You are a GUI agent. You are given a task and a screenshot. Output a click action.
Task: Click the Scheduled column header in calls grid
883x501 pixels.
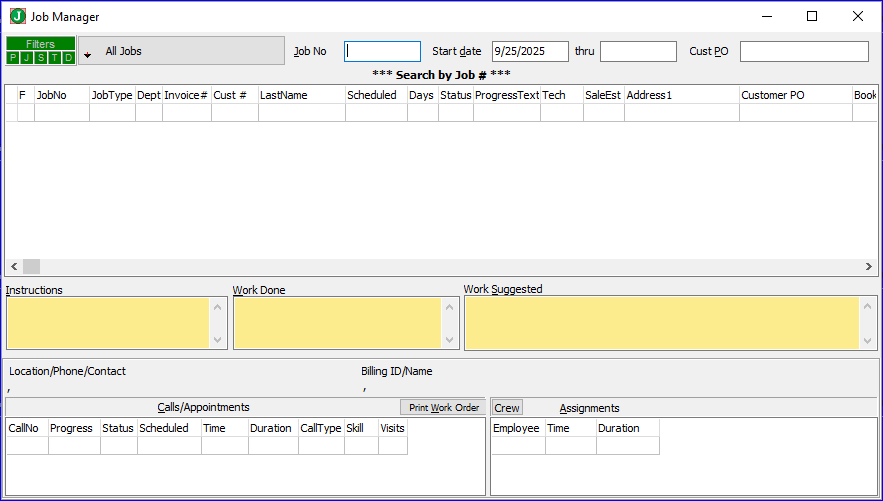170,428
